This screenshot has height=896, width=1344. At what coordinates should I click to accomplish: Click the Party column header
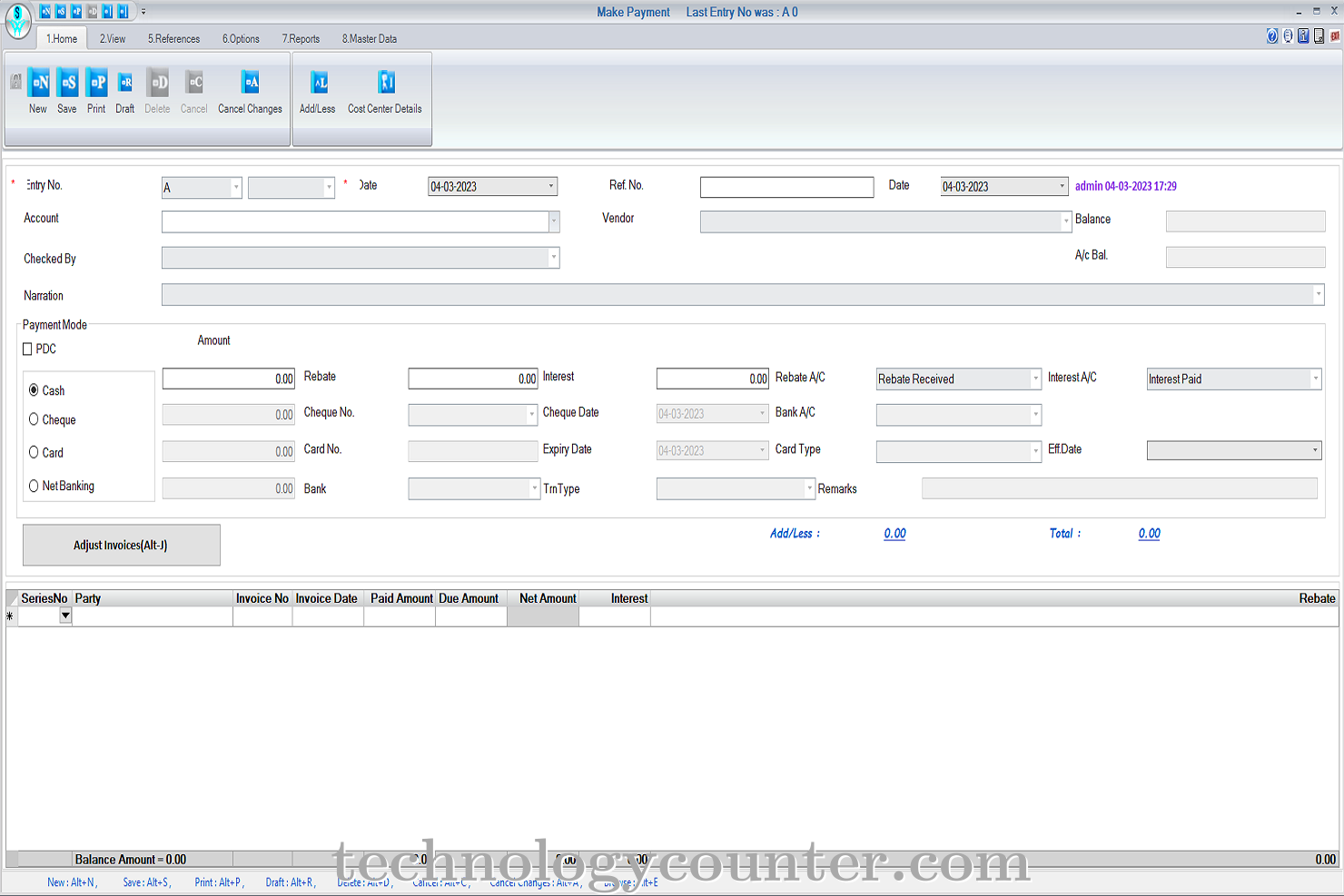click(152, 598)
